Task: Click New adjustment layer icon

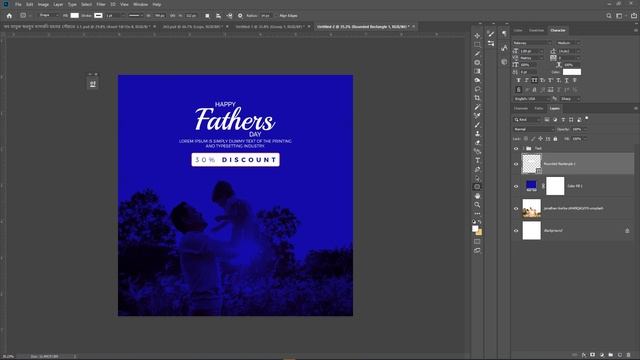Action: pos(602,355)
